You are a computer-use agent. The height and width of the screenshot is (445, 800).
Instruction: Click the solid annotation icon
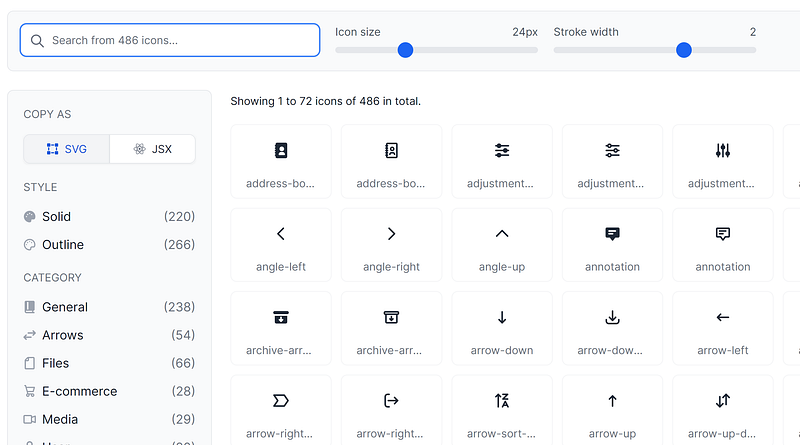pyautogui.click(x=612, y=234)
